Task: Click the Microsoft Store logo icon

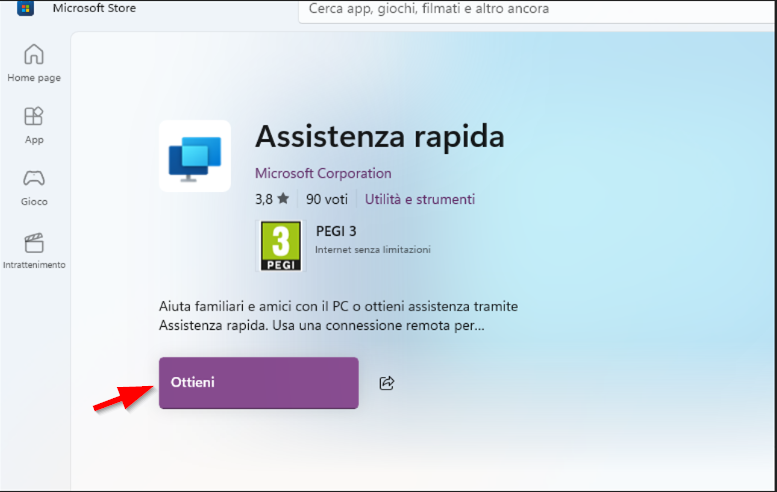Action: coord(25,8)
